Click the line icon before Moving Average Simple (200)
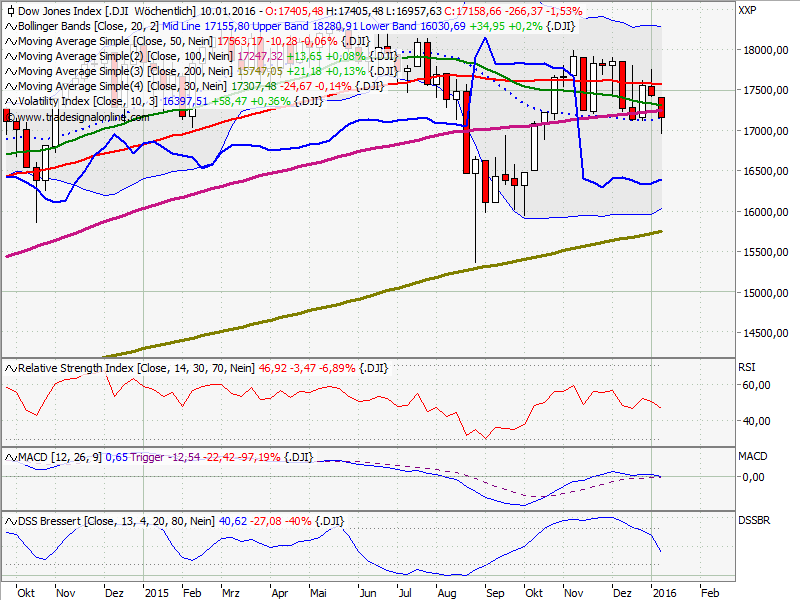Image resolution: width=800 pixels, height=600 pixels. pos(11,71)
